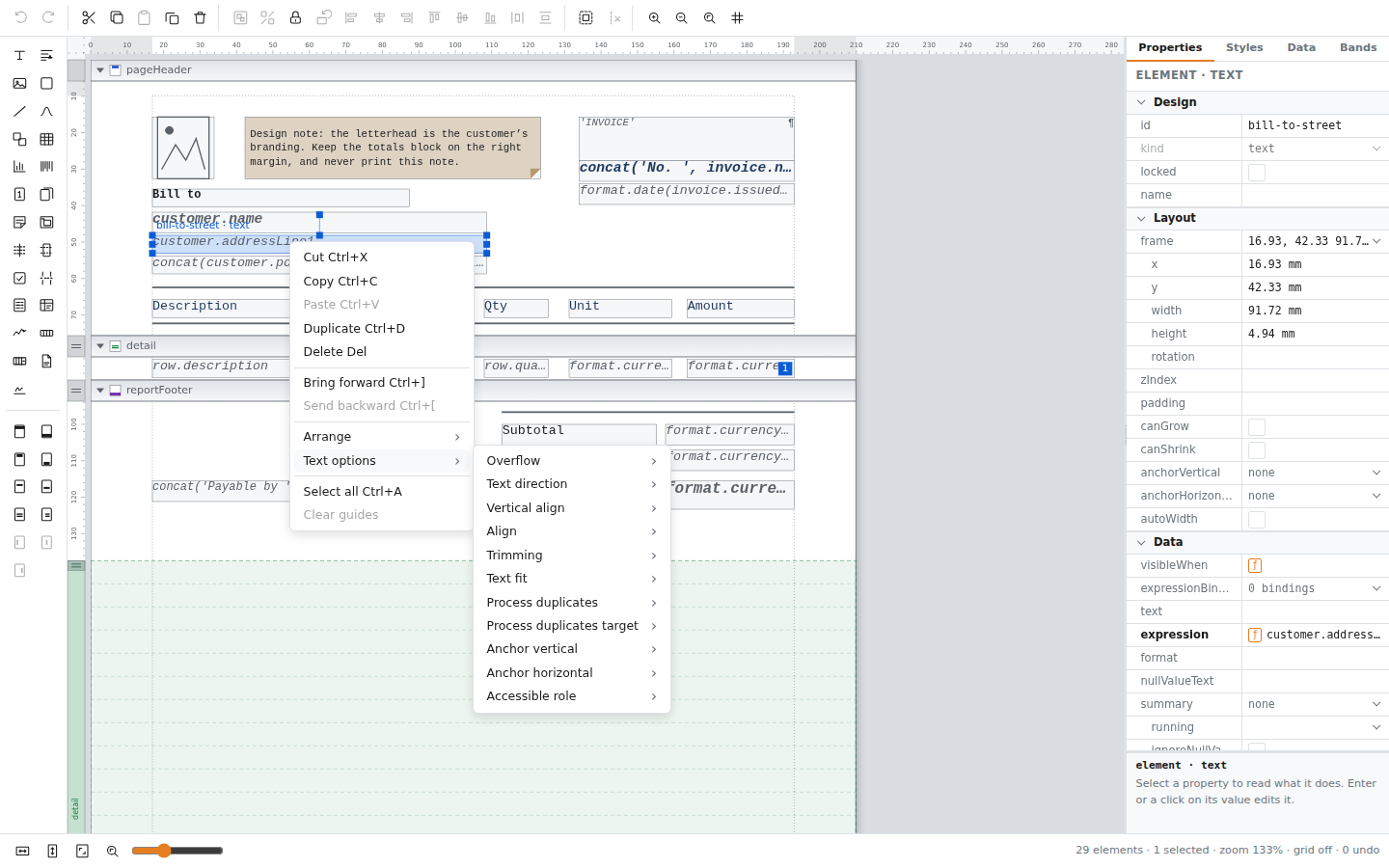
Task: Click the orange function button beside expression
Action: pos(1255,635)
